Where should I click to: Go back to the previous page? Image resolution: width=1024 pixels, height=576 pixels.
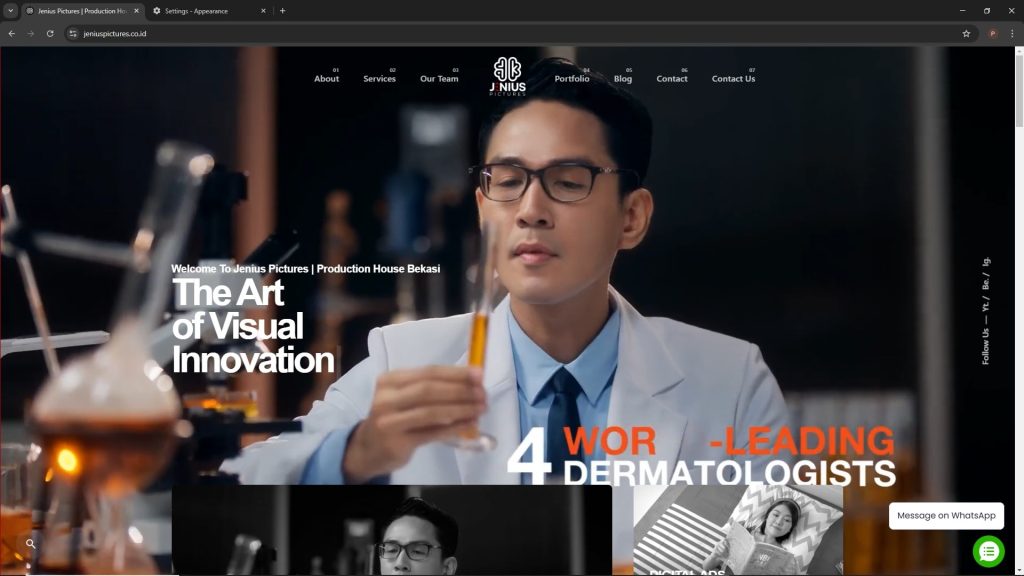(12, 33)
